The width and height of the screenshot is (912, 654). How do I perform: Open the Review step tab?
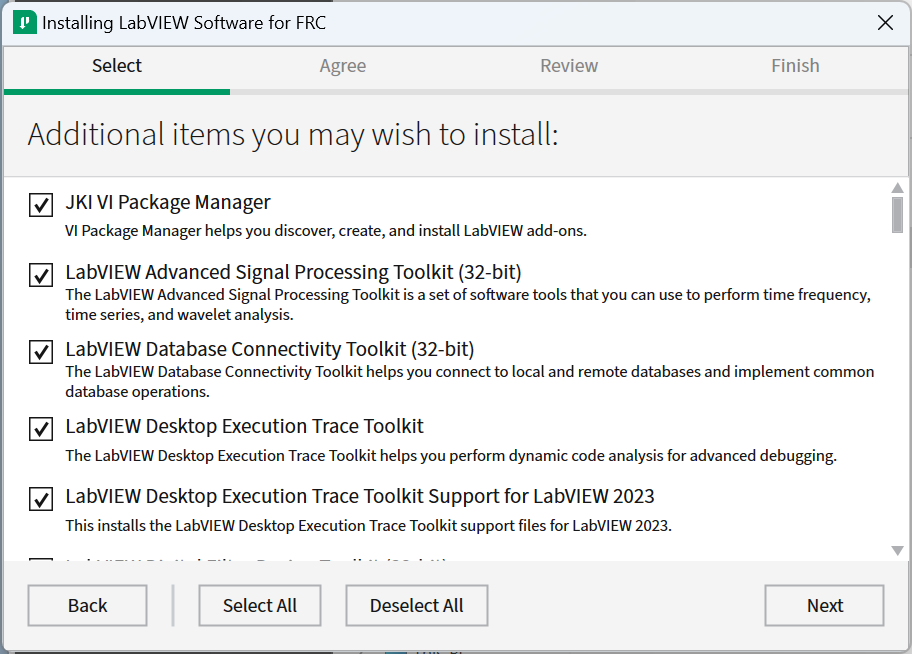click(x=568, y=65)
